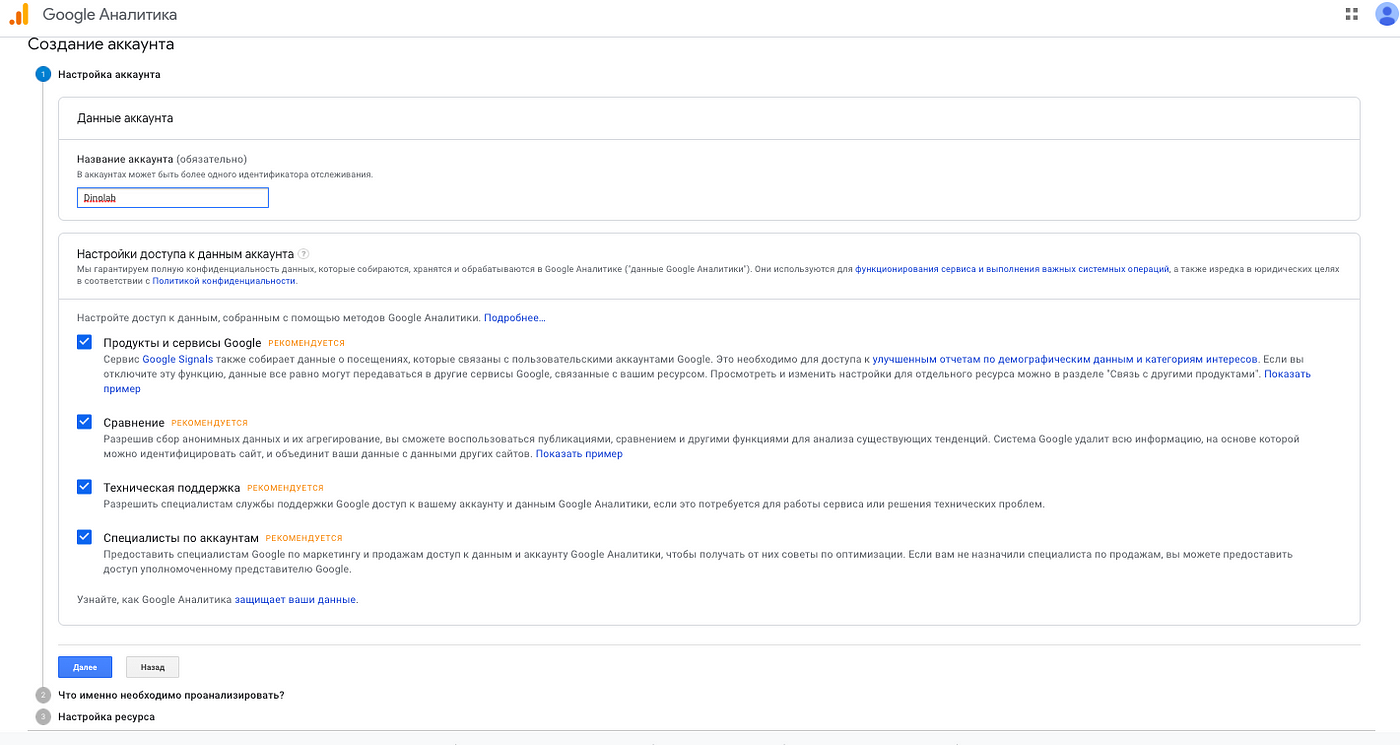The height and width of the screenshot is (745, 1400).
Task: Click the 'Продукты и сервисы Google' option label
Action: (182, 343)
